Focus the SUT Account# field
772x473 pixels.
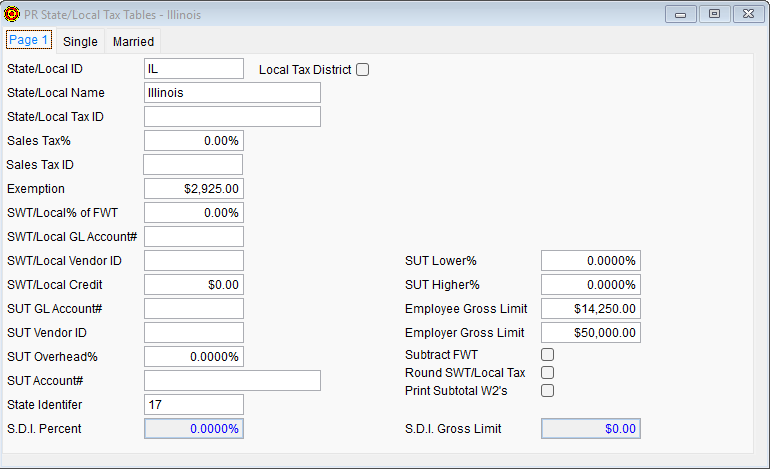(232, 380)
